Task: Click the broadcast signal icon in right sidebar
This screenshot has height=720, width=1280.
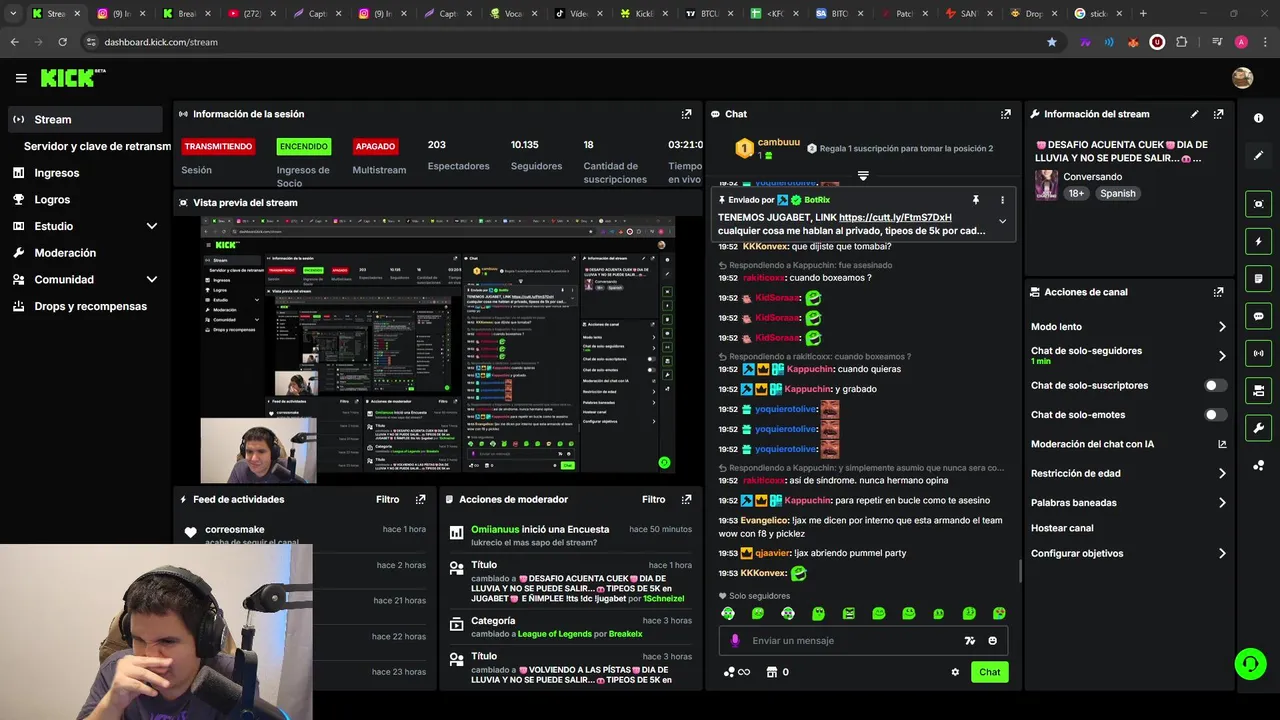Action: [x=1258, y=353]
